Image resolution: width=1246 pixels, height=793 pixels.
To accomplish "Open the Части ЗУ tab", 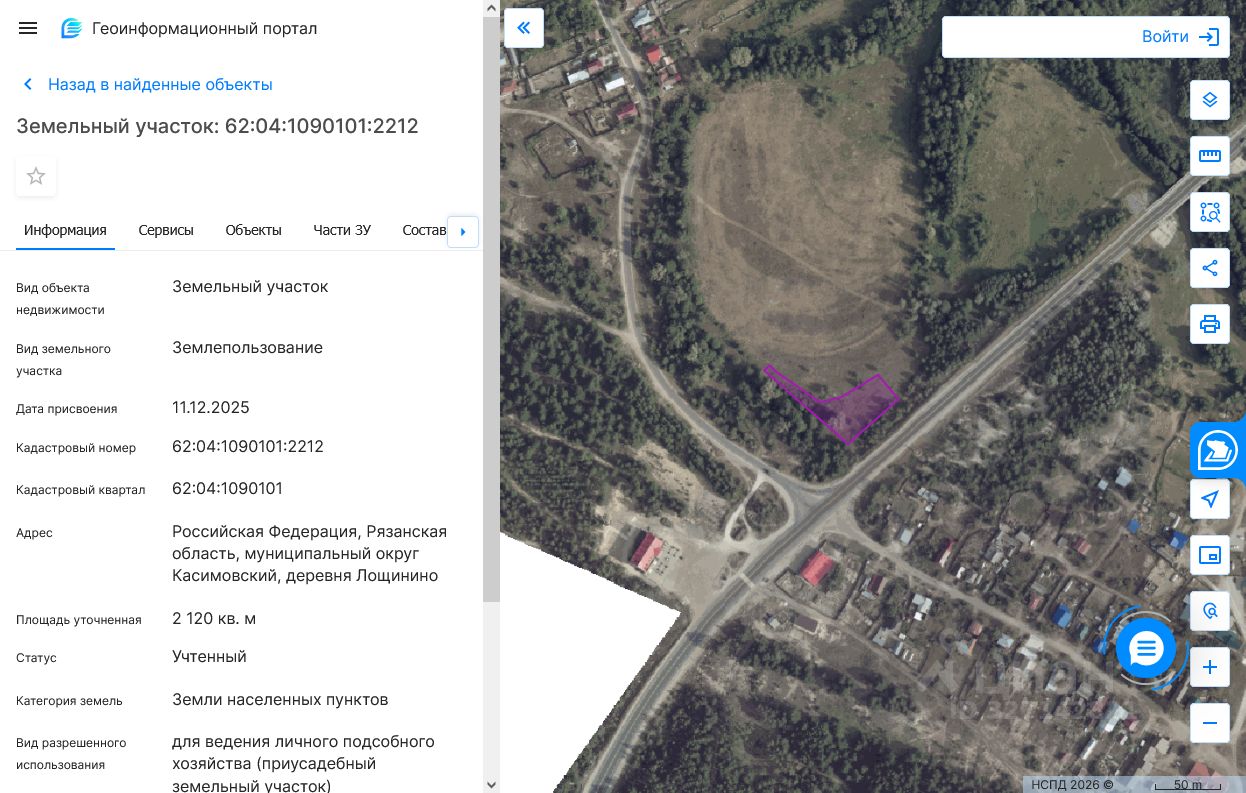I will (342, 230).
